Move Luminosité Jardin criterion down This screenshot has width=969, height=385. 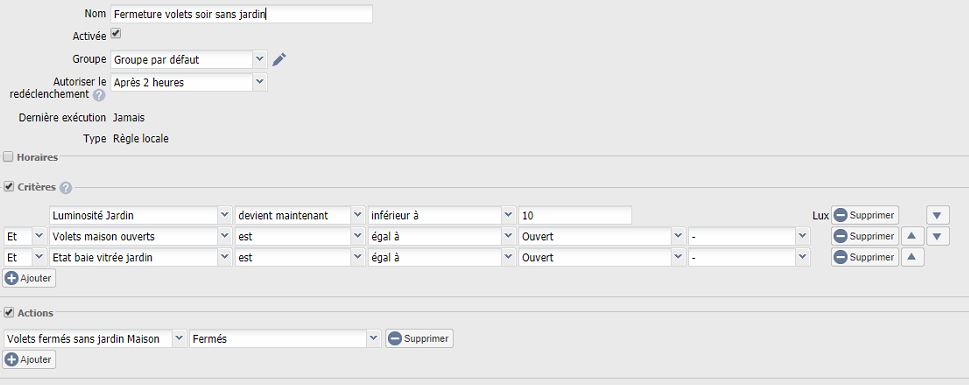[937, 216]
